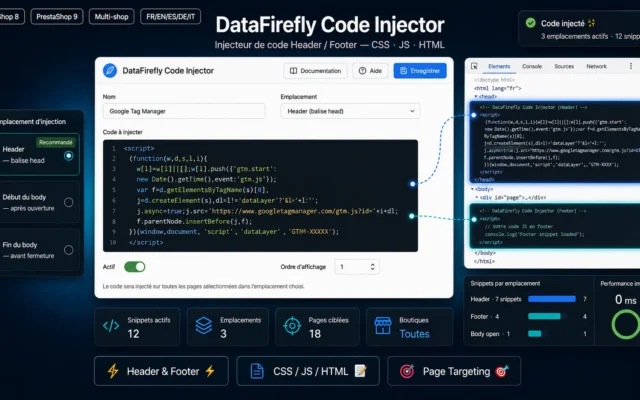This screenshot has height=400, width=640.
Task: Click the Emplacements layers stack icon
Action: click(x=203, y=326)
